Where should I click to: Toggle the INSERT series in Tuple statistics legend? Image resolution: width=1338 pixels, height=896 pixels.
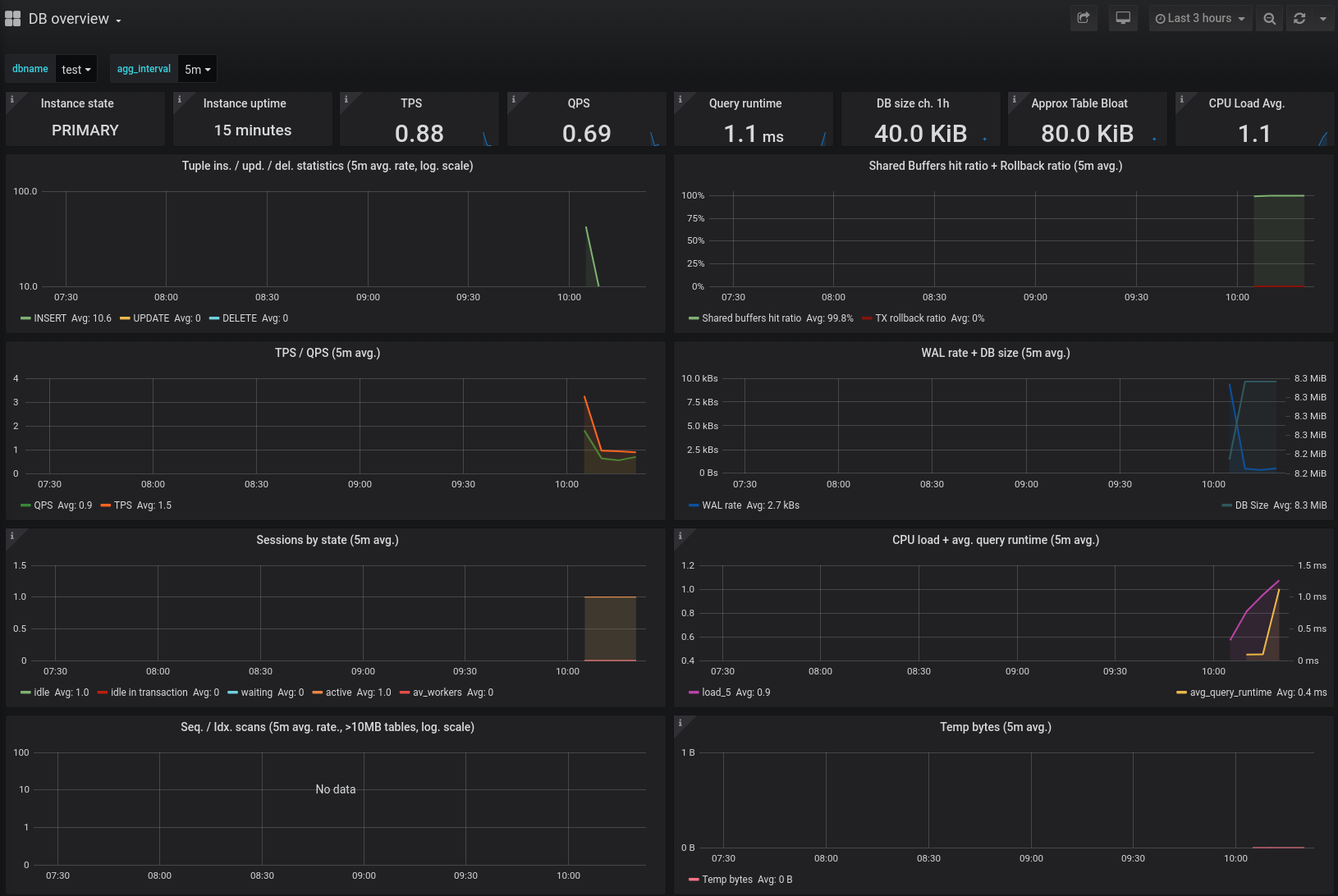[x=50, y=318]
